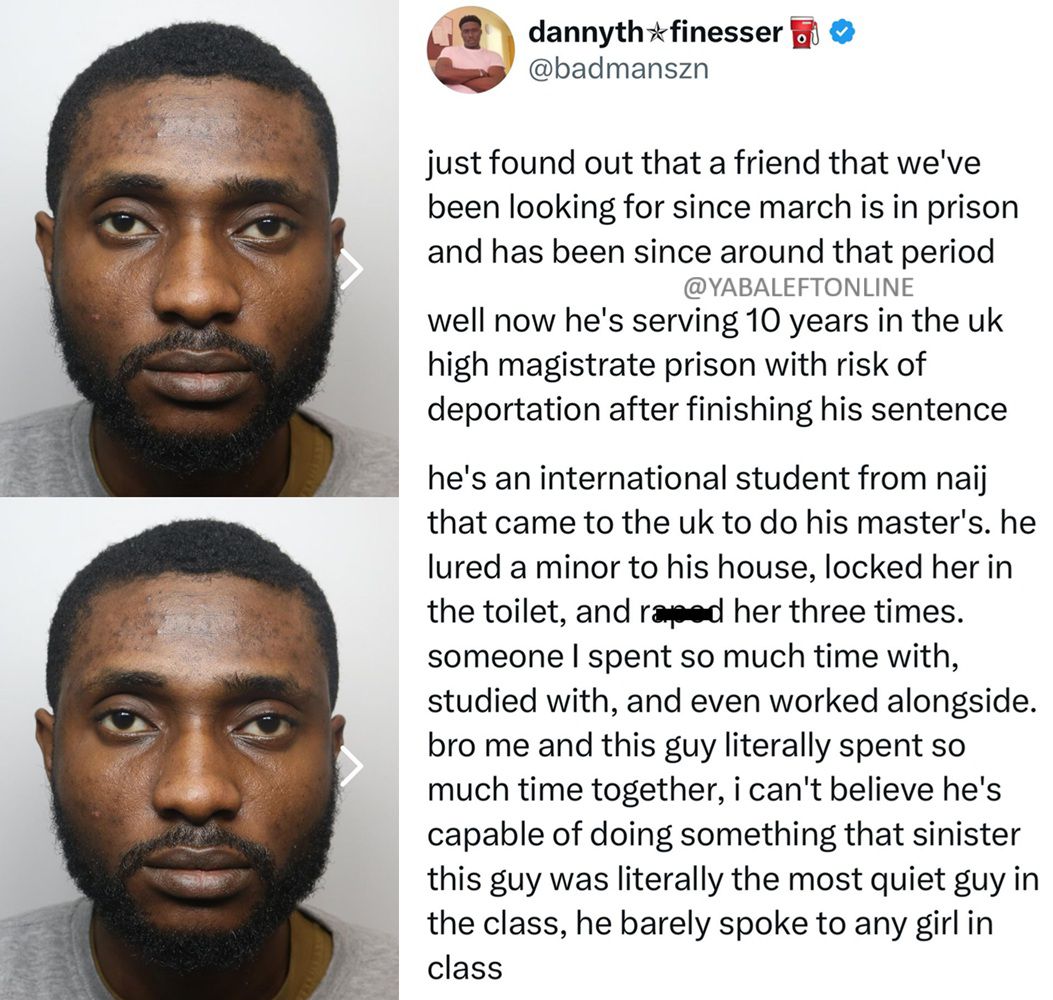Advance the top photo with its chevron arrow
Screen dimensions: 1053x1000
[x=351, y=269]
